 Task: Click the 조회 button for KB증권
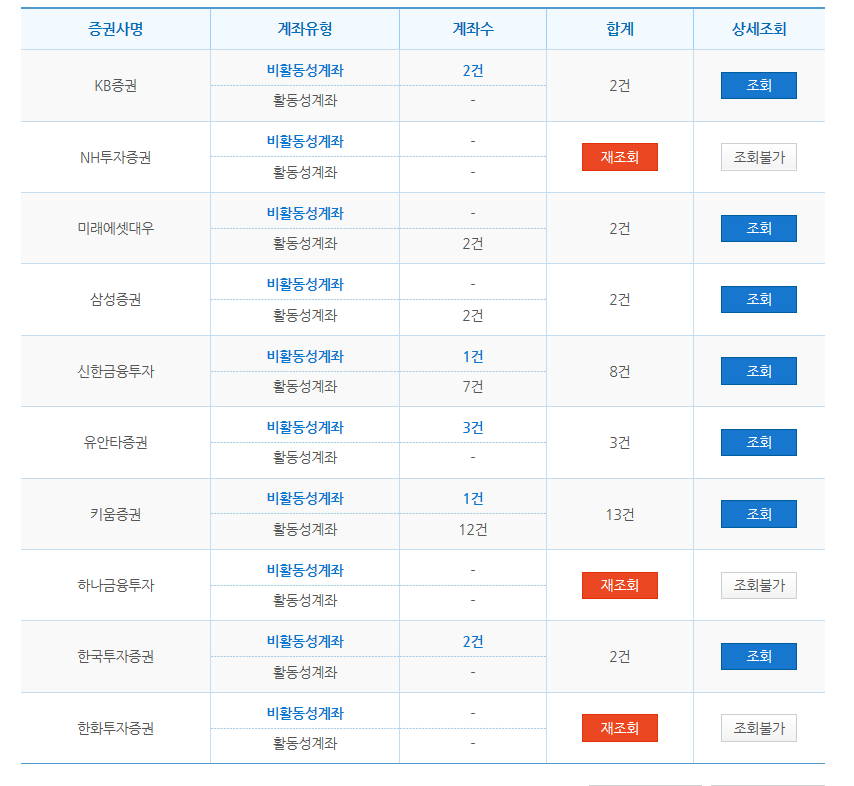pyautogui.click(x=758, y=85)
